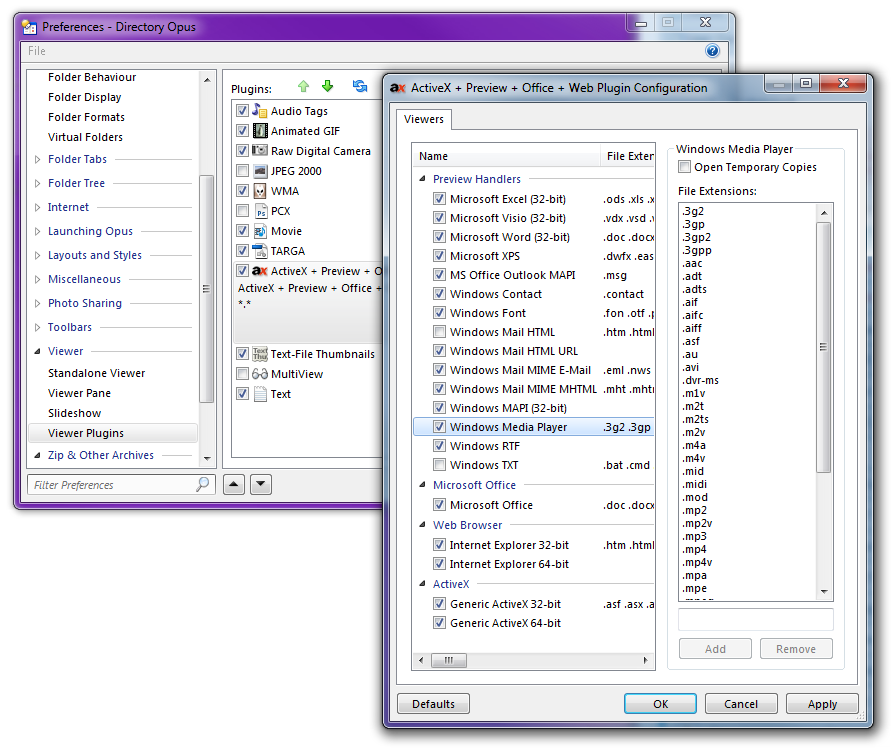Toggle the JPEG 2000 plugin checkbox
This screenshot has width=891, height=748.
pos(243,171)
